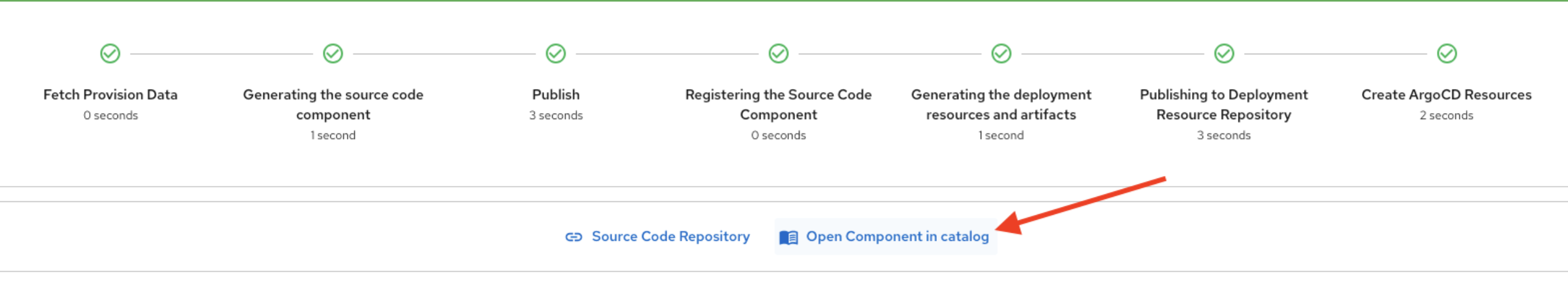Viewport: 1568px width, 289px height.
Task: Click the chain link icon beside Source Code Repository
Action: pos(574,237)
